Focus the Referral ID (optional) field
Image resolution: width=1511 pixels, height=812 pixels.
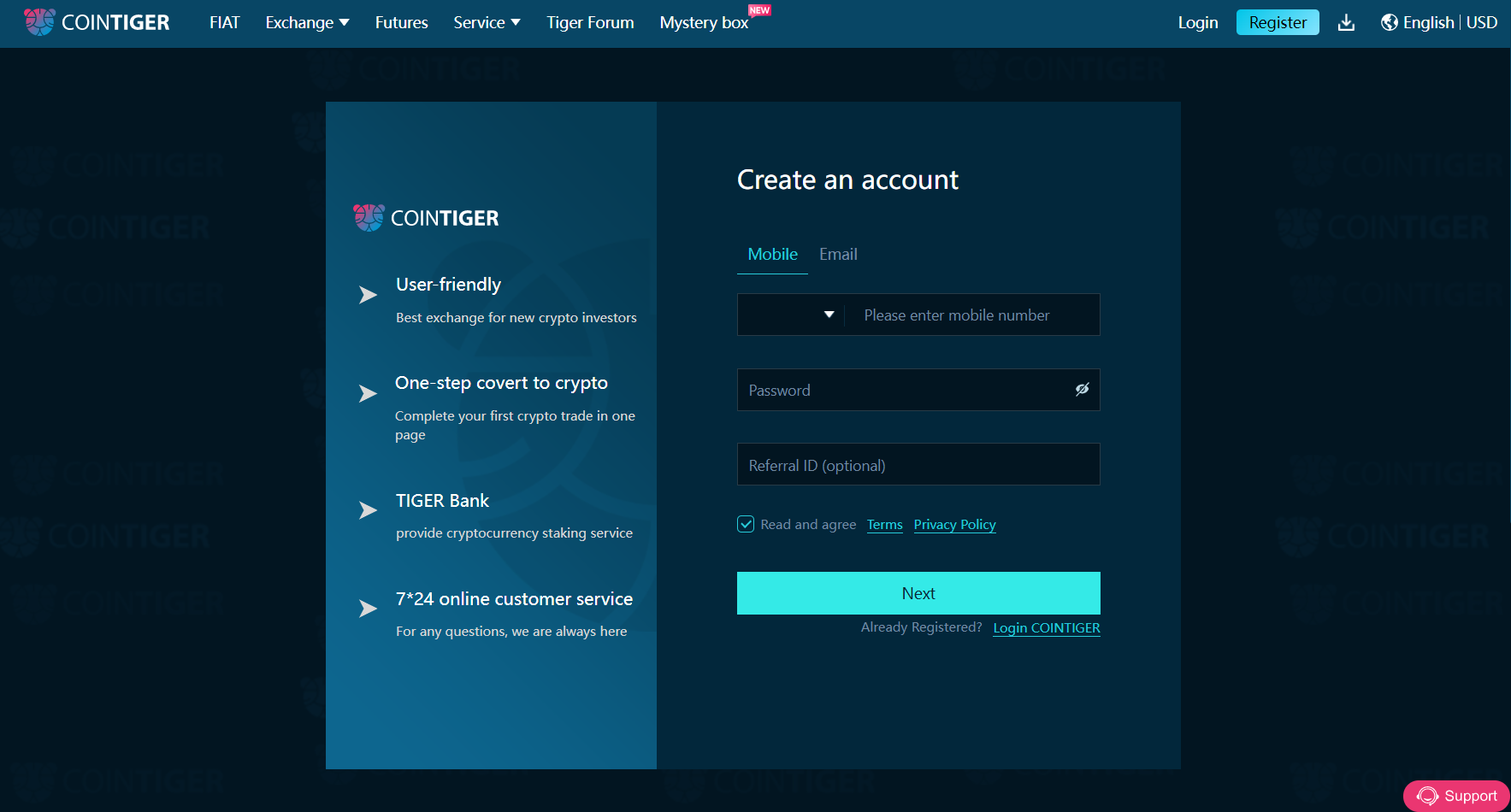[918, 464]
